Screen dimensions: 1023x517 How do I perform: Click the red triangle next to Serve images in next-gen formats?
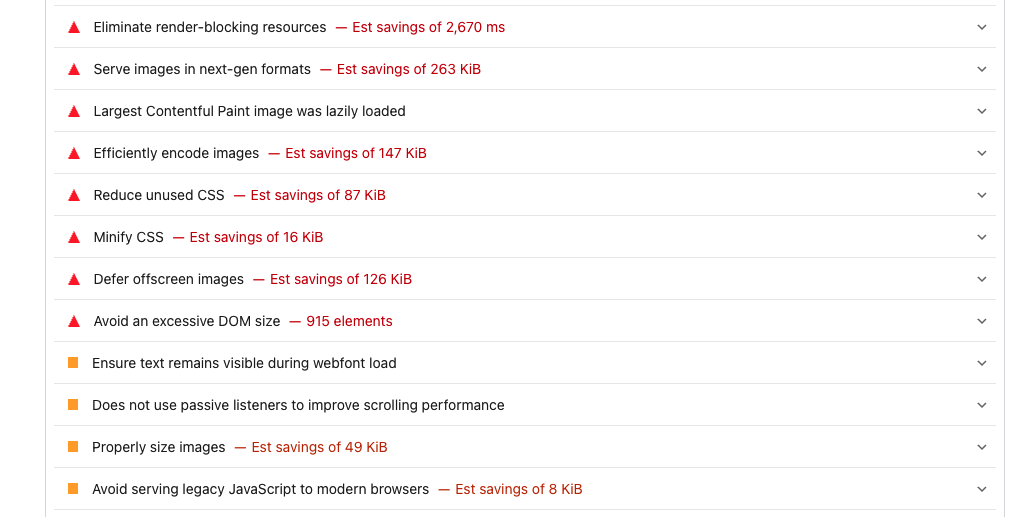point(74,69)
